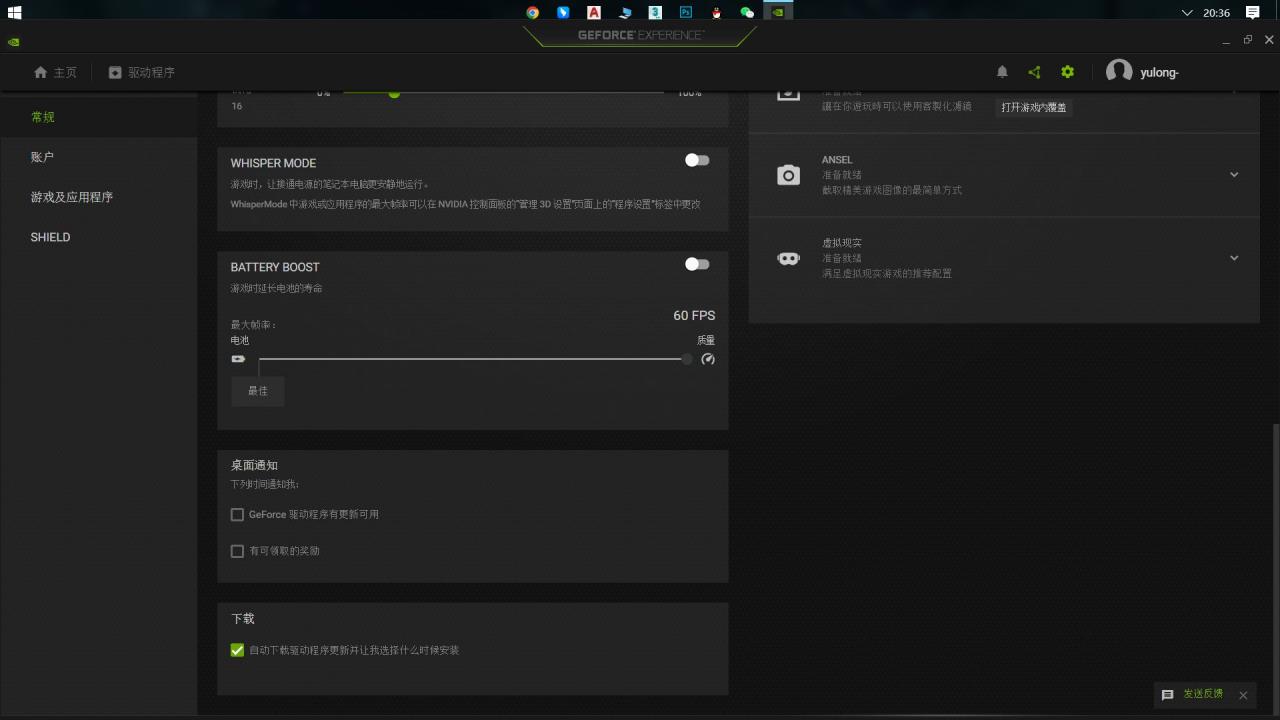The width and height of the screenshot is (1280, 720).
Task: Open AutoCAD from the taskbar
Action: [594, 12]
